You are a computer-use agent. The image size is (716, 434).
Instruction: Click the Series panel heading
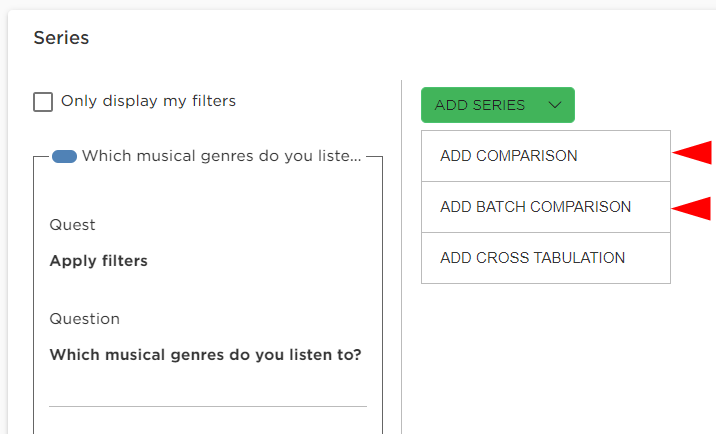click(x=61, y=38)
